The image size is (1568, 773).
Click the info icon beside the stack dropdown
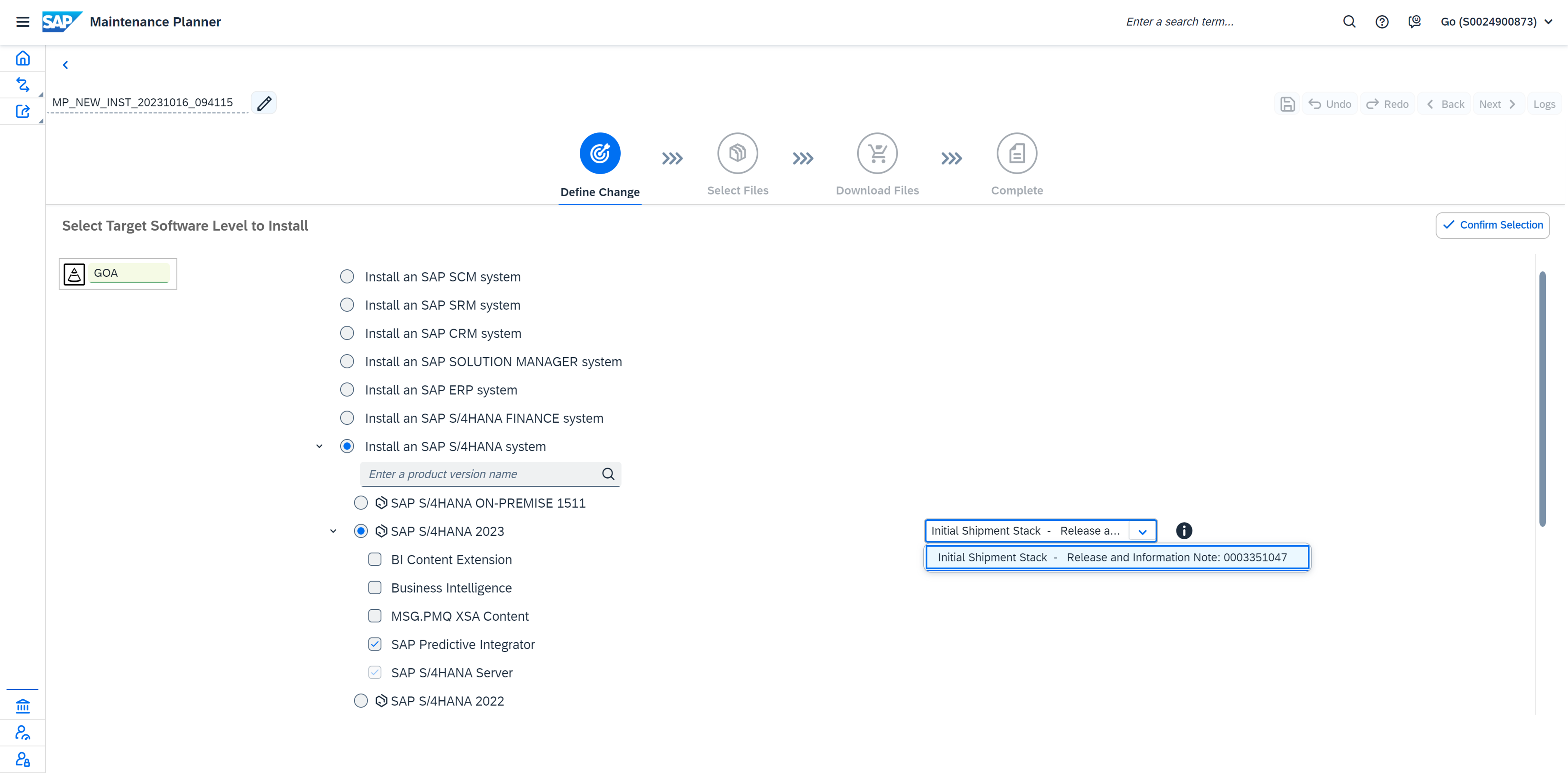pos(1183,531)
